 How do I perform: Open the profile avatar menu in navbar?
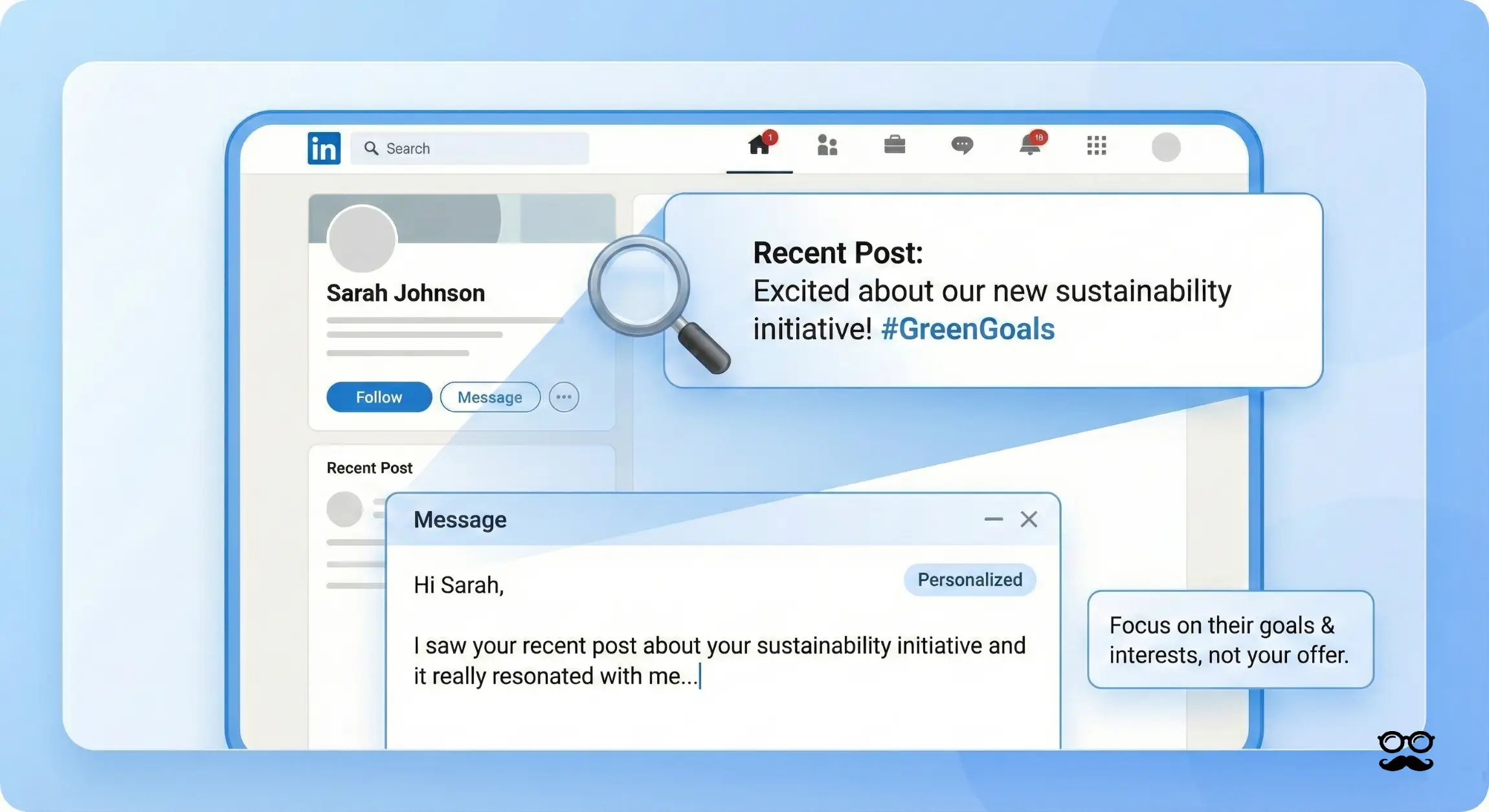(x=1166, y=147)
